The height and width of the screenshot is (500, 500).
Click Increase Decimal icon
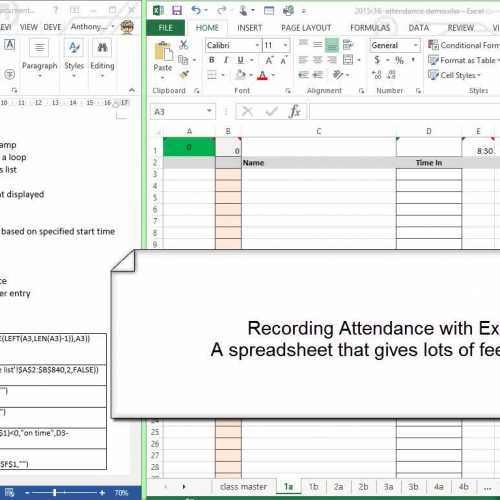[x=377, y=75]
